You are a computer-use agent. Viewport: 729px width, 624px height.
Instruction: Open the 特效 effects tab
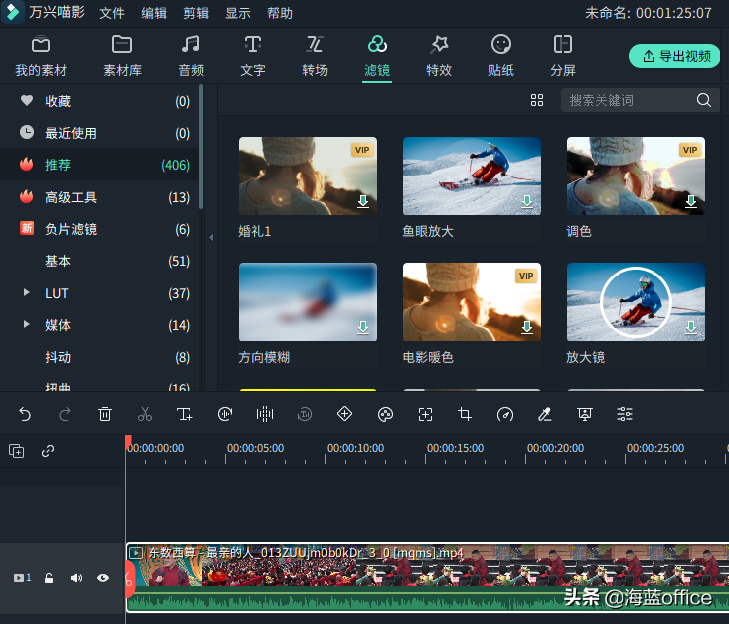(439, 56)
